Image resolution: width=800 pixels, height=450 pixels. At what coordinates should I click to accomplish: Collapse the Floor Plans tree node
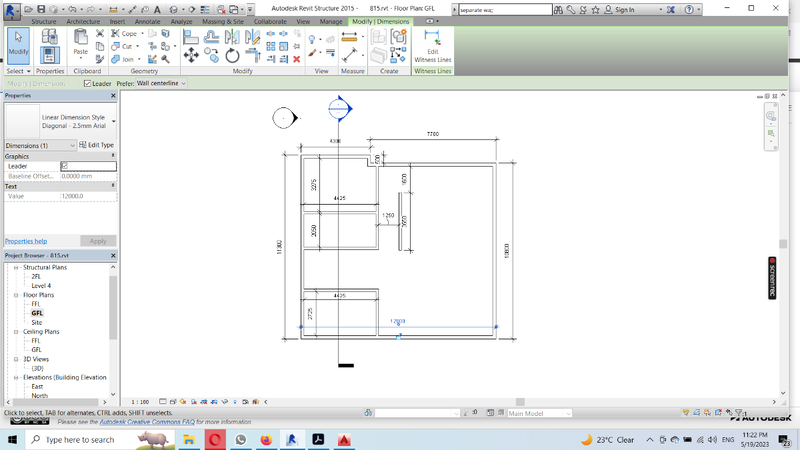16,295
